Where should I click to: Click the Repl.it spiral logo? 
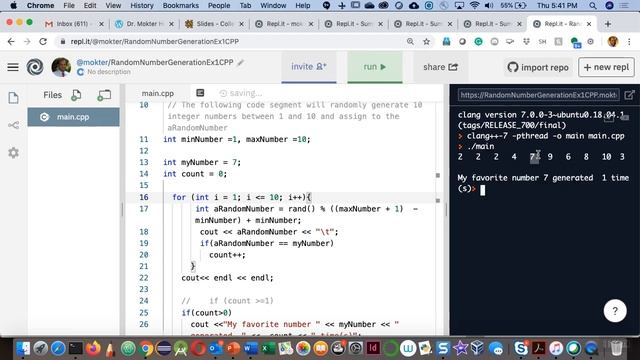(35, 67)
